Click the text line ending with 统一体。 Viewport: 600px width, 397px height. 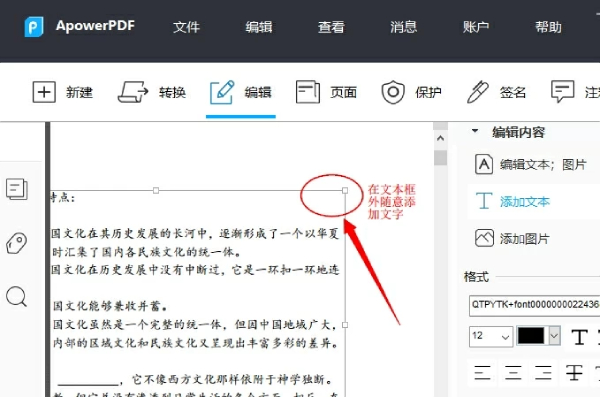147,252
